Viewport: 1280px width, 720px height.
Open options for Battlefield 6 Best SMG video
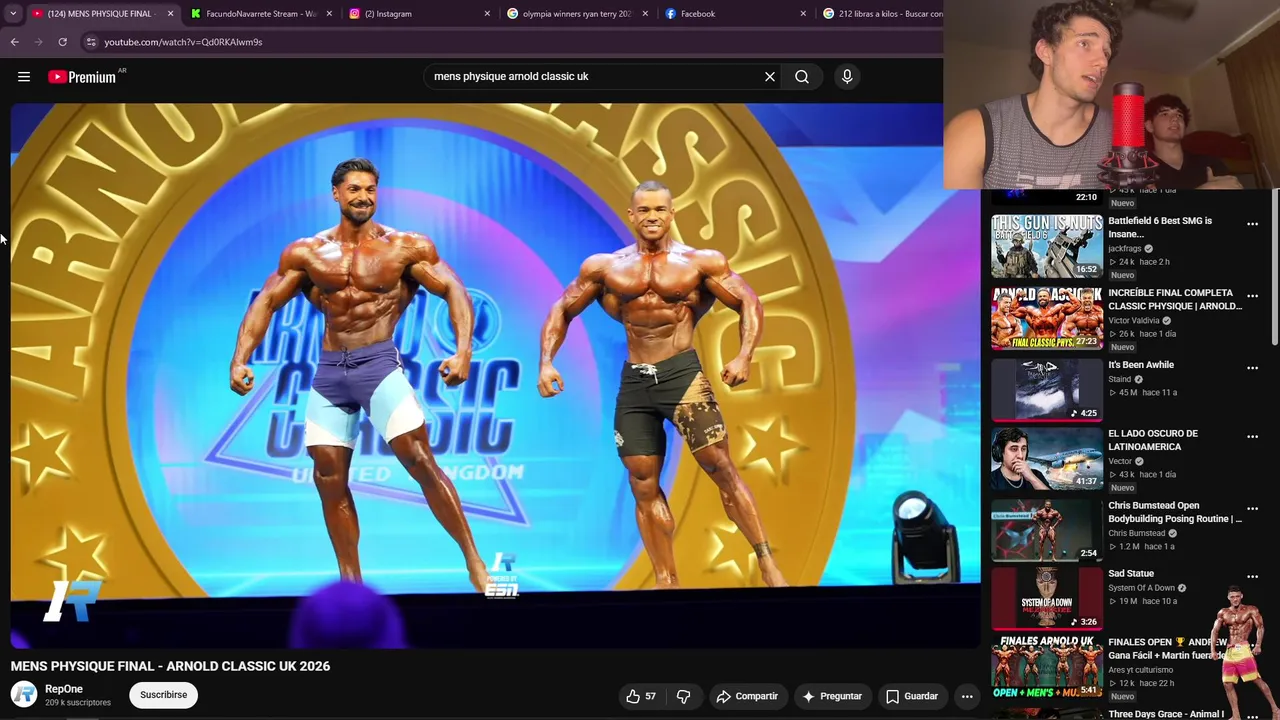click(1252, 224)
